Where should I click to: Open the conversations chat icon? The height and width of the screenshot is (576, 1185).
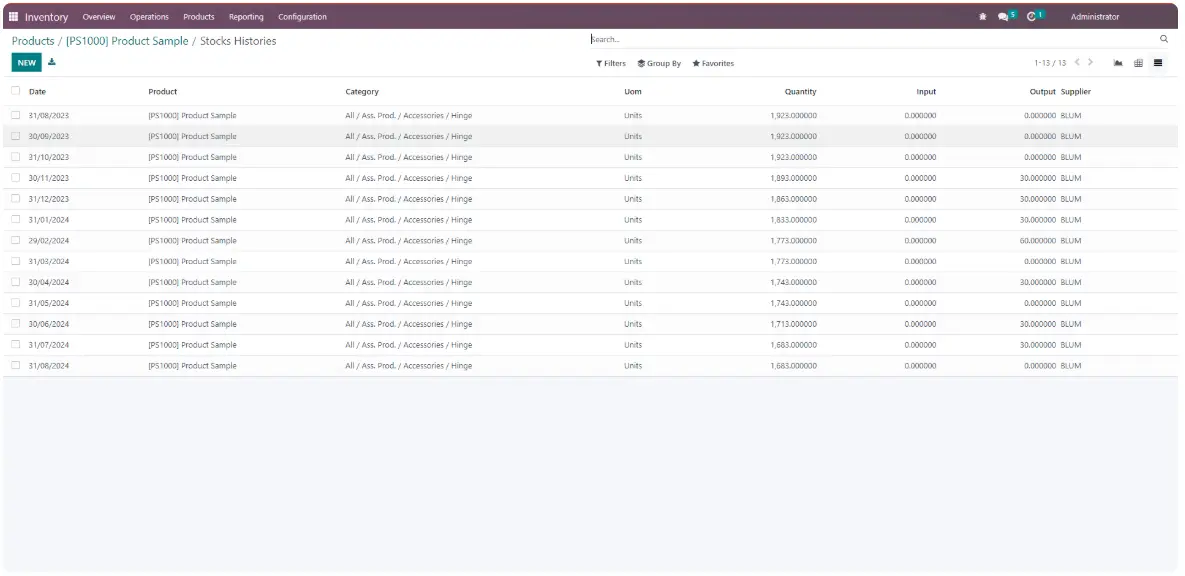click(x=1004, y=17)
